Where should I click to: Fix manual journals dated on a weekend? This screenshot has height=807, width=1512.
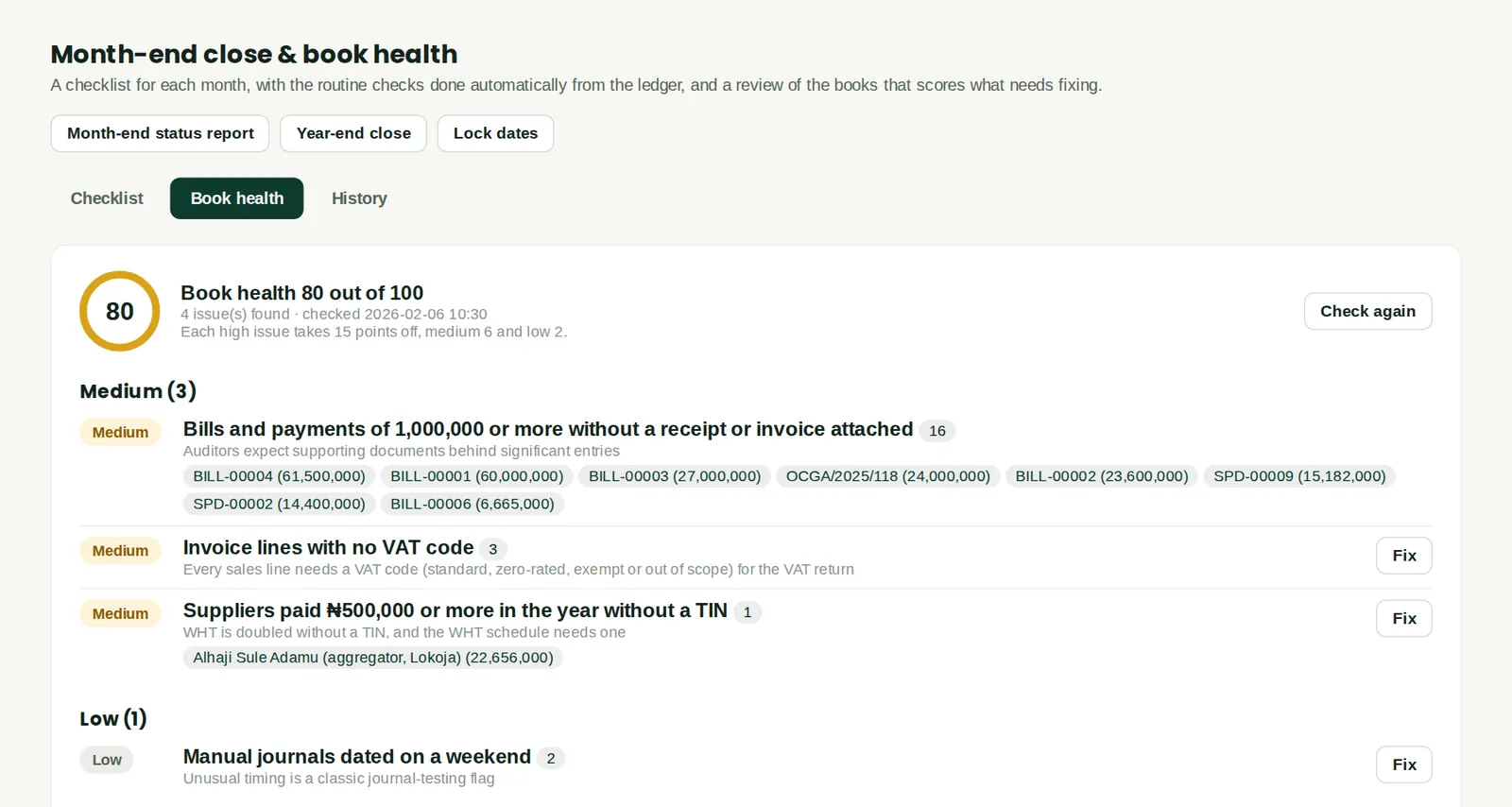[x=1404, y=764]
